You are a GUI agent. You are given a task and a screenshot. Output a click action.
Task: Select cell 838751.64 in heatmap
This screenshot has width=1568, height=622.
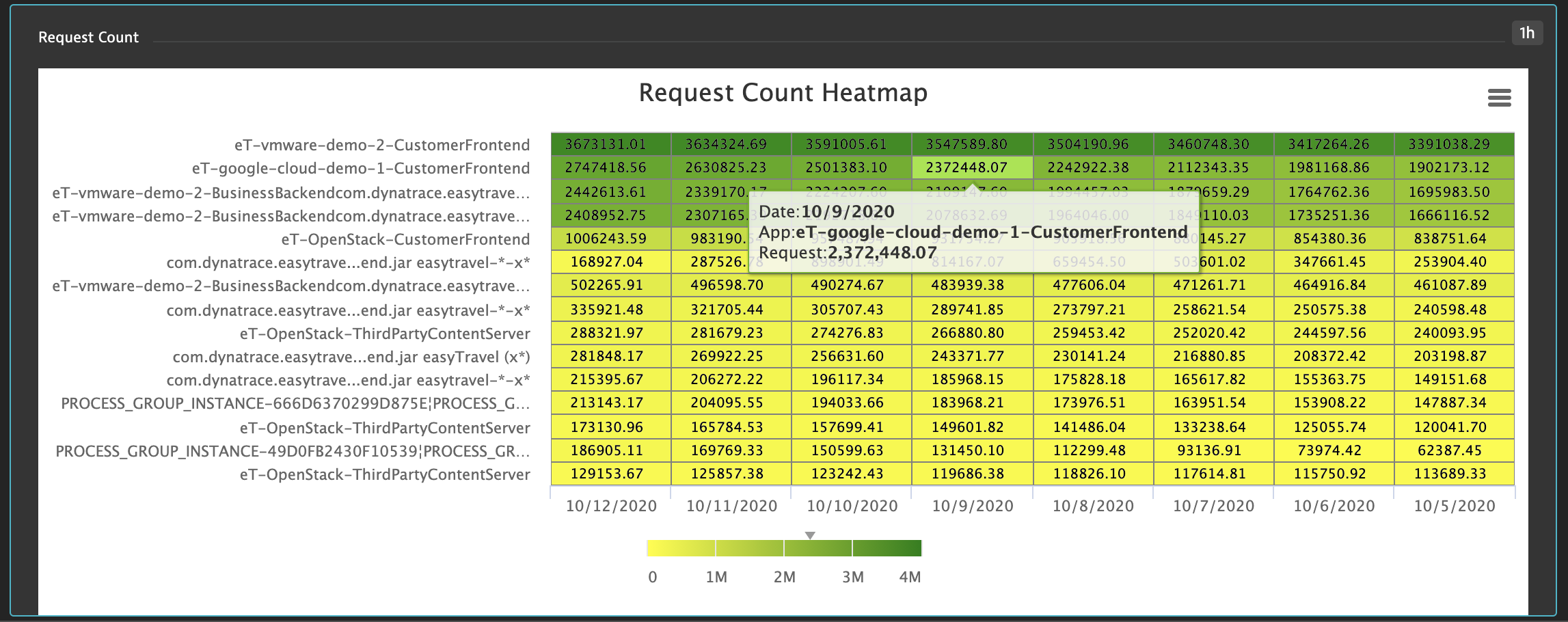pos(1455,239)
